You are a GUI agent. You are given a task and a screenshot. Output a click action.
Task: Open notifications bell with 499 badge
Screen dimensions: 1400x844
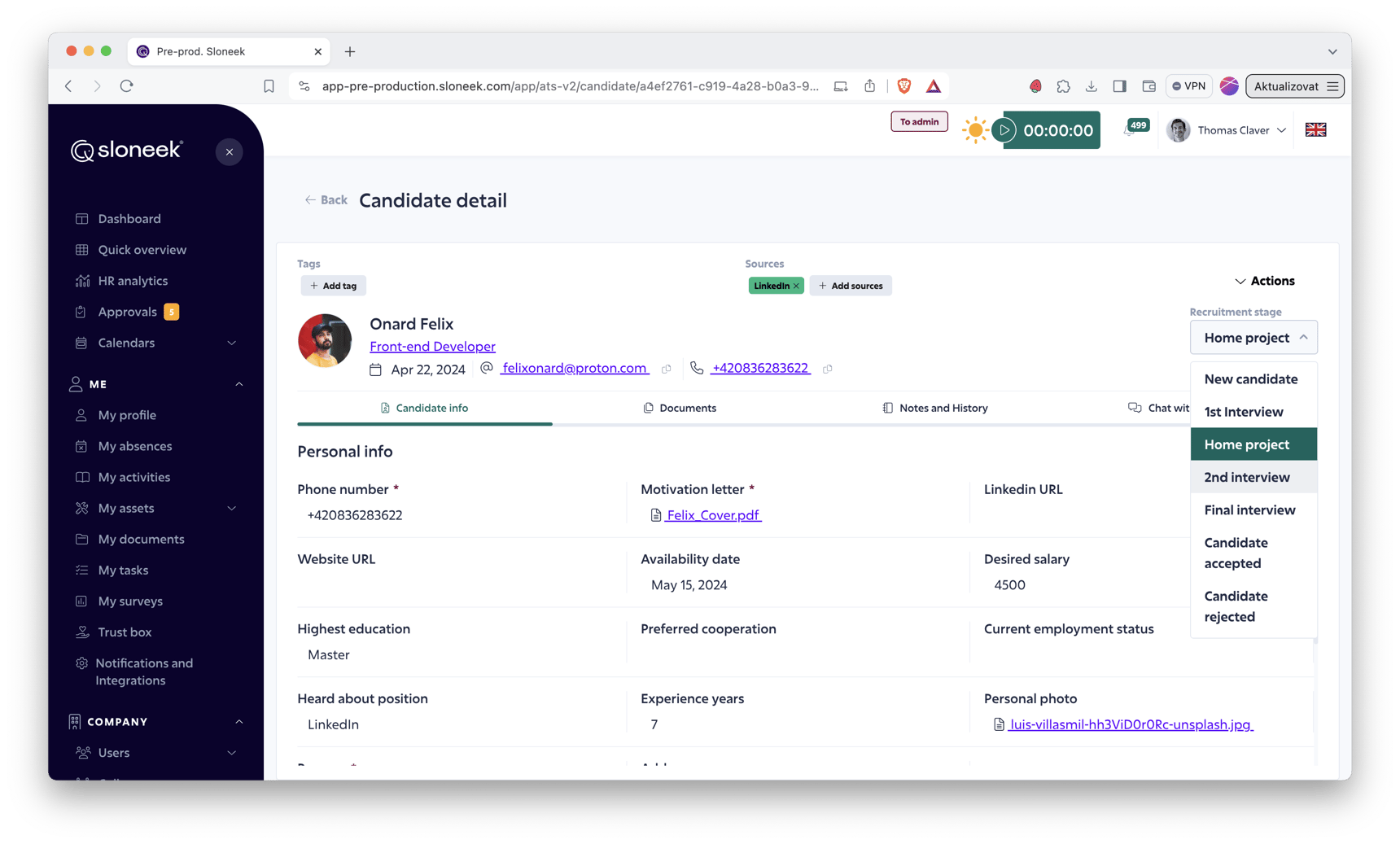click(1135, 129)
